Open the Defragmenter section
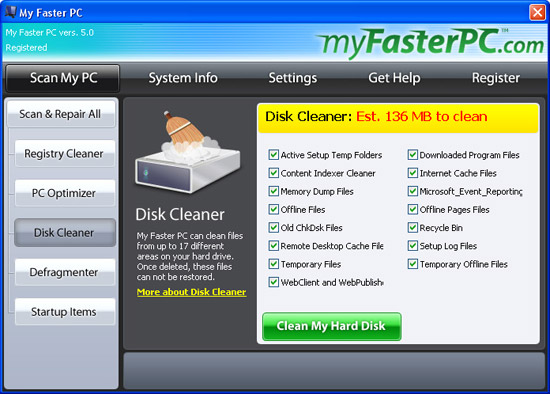 click(x=65, y=272)
